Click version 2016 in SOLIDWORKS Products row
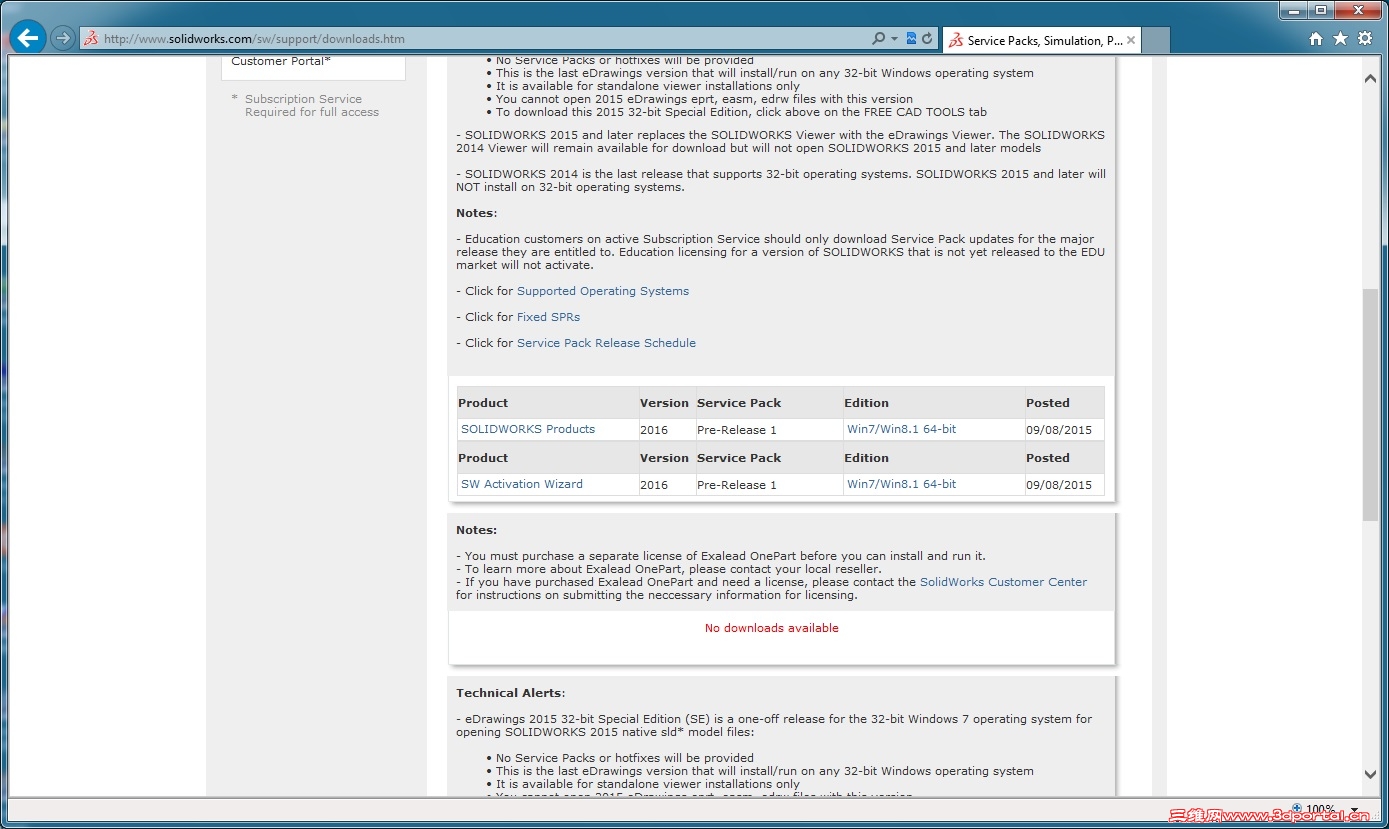 pyautogui.click(x=654, y=430)
